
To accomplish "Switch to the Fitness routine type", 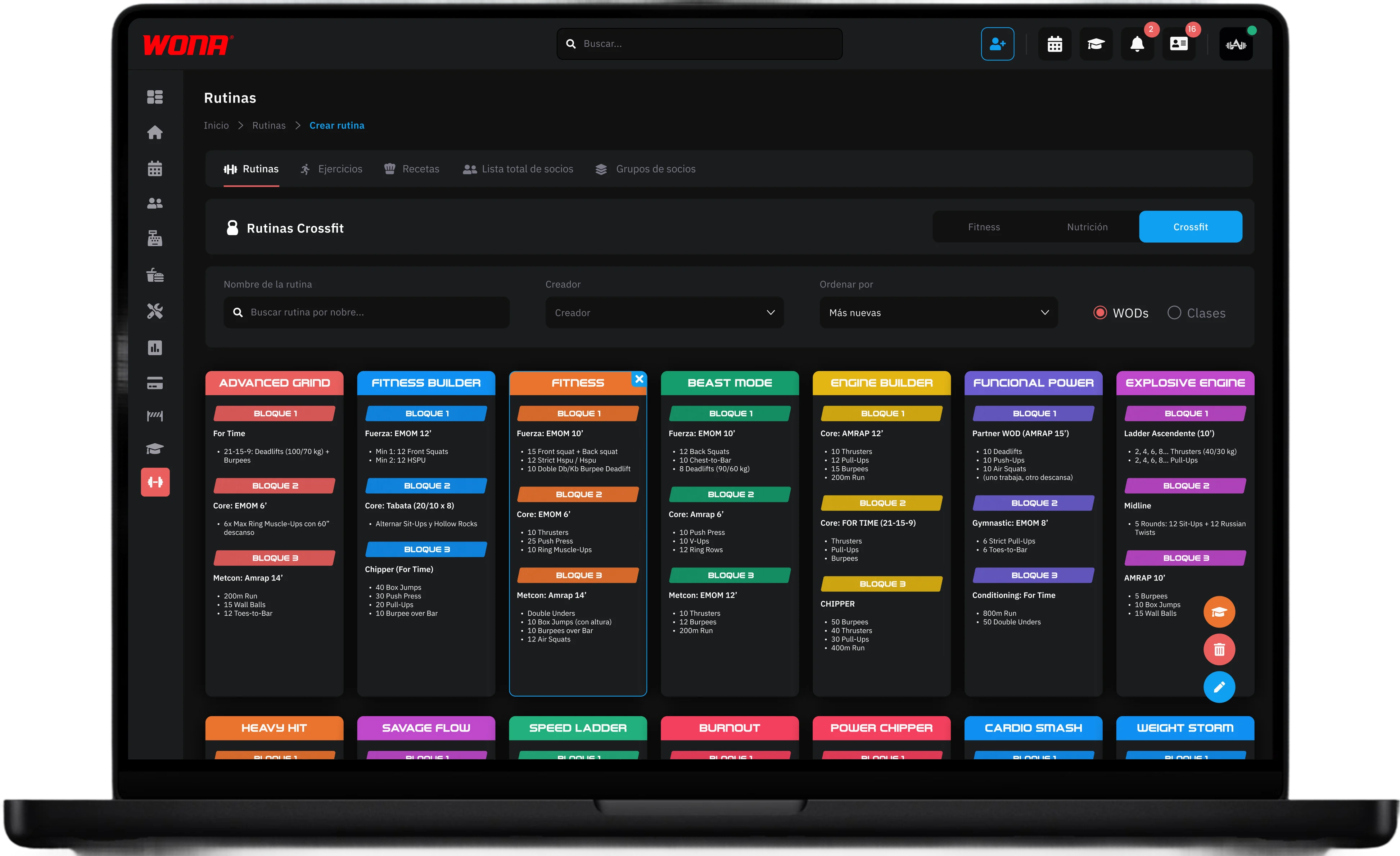I will [984, 227].
